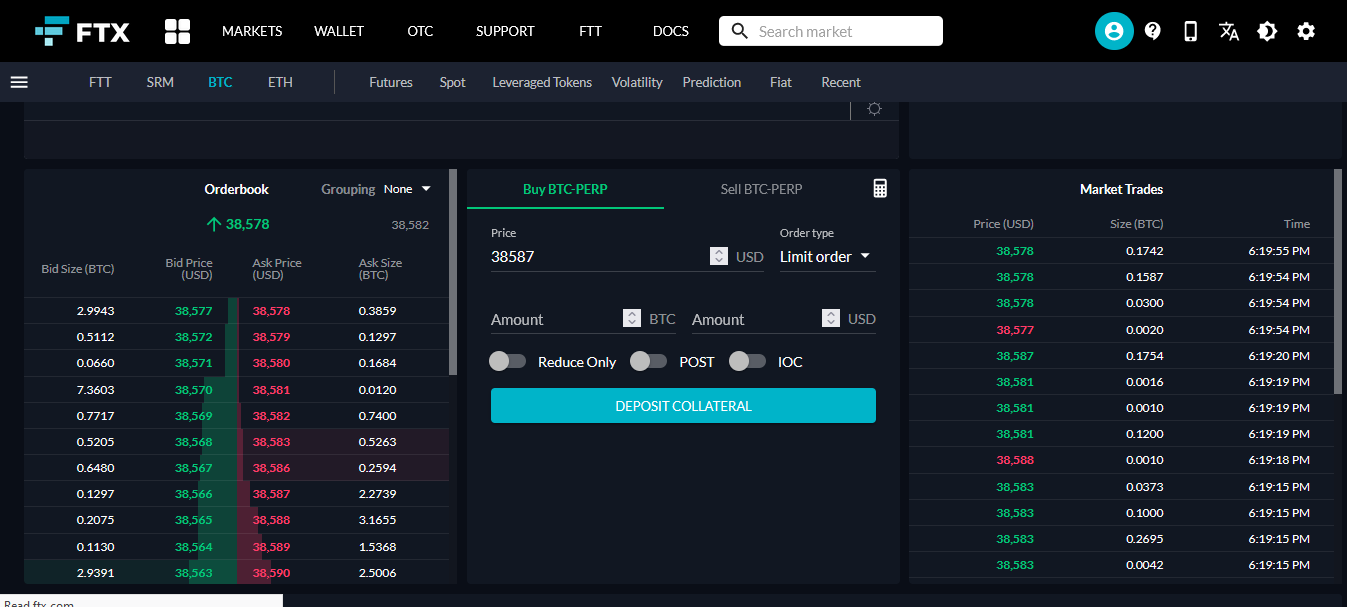
Task: Toggle the brightness theme icon
Action: tap(1267, 31)
